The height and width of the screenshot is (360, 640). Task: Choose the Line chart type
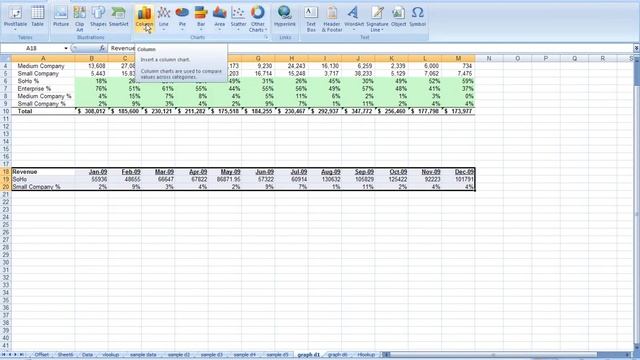pos(164,18)
